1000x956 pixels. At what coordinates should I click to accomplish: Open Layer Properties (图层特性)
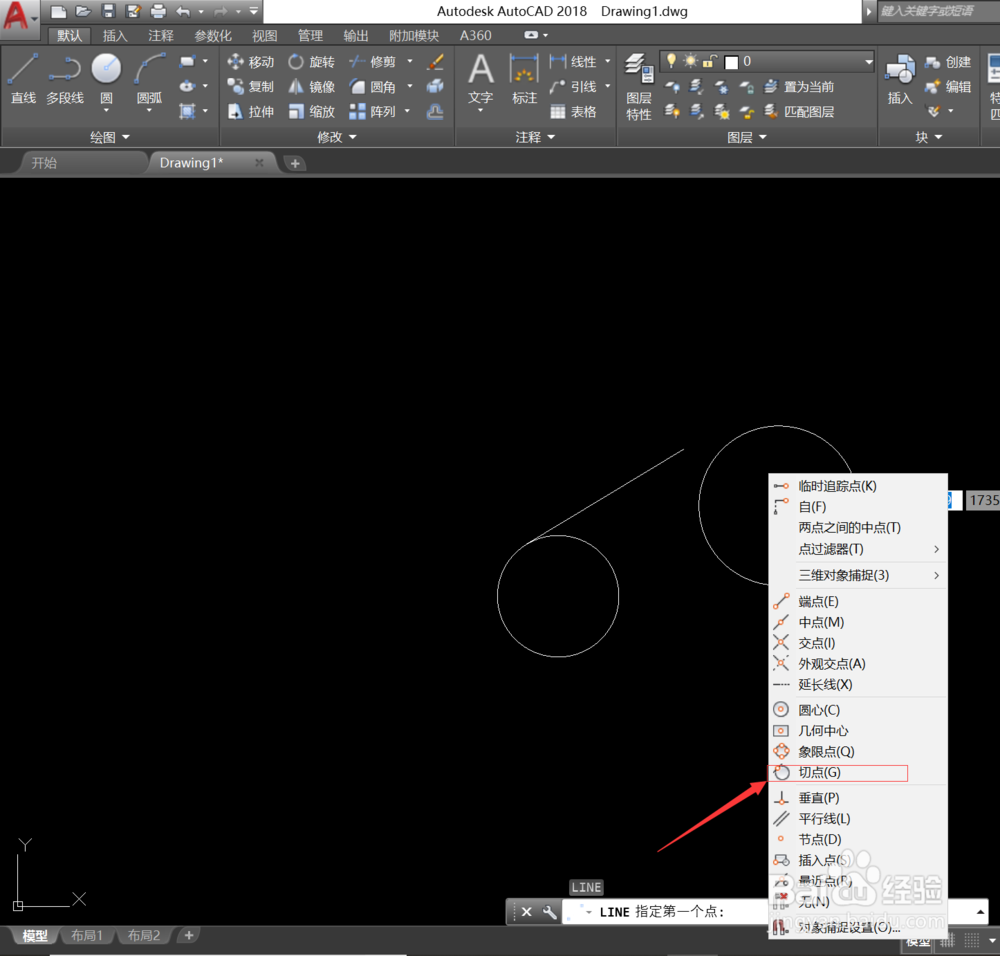638,87
